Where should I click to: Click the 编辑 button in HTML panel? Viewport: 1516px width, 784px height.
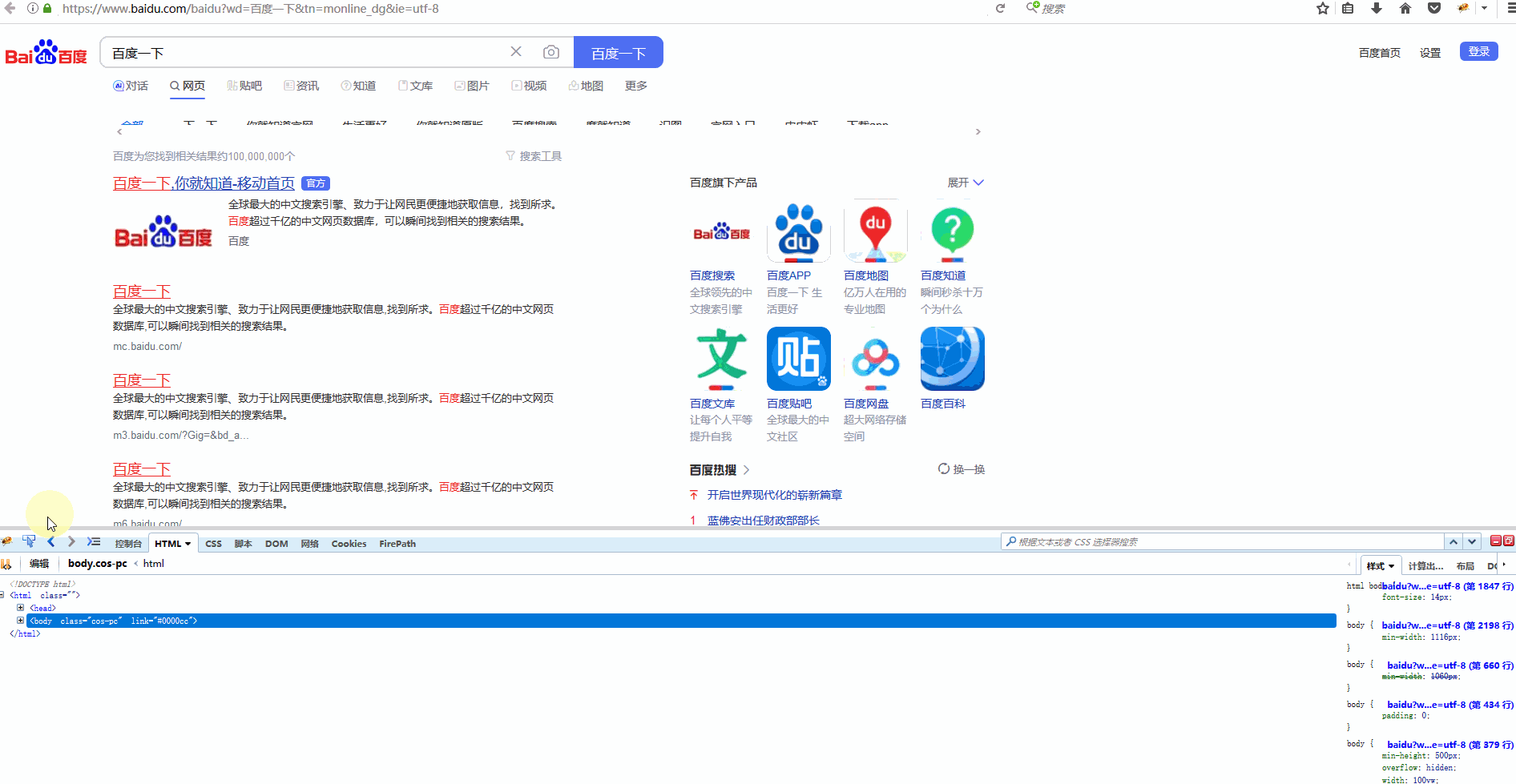[39, 564]
